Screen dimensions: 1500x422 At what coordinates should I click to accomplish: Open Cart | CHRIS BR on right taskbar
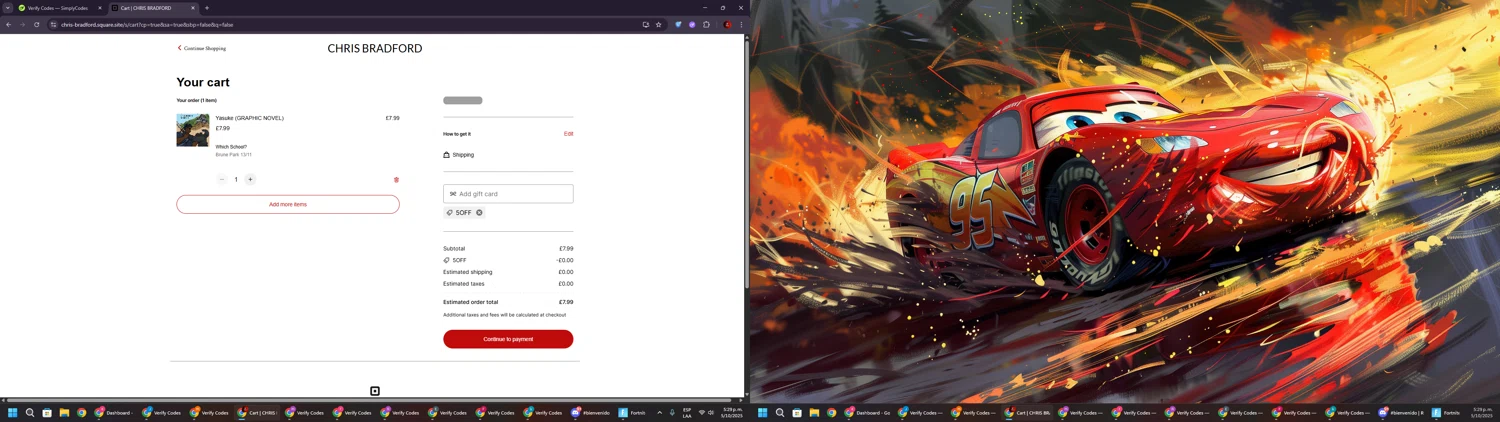[x=1029, y=412]
